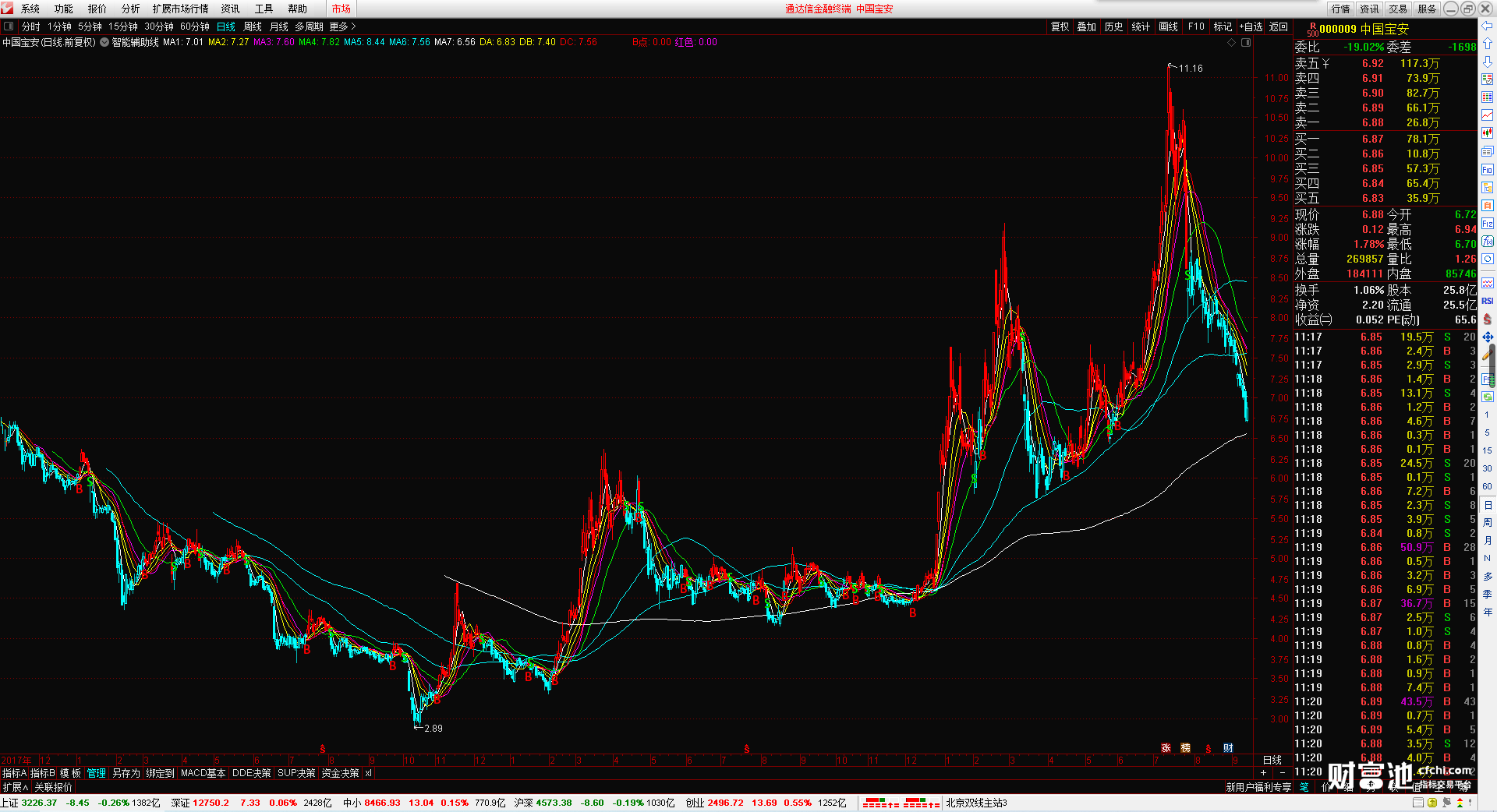Switch to 30分钟 period
Screen dimensions: 1497x812
tap(159, 26)
